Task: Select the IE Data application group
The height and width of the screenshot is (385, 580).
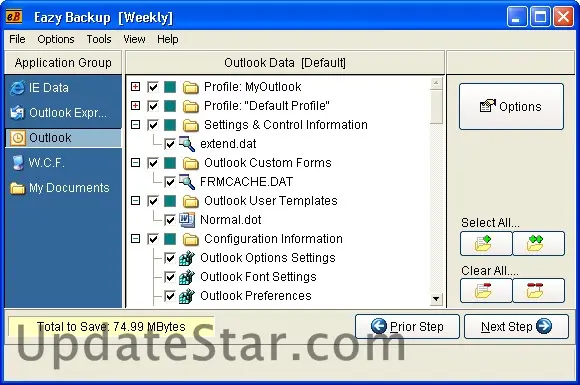Action: coord(63,88)
